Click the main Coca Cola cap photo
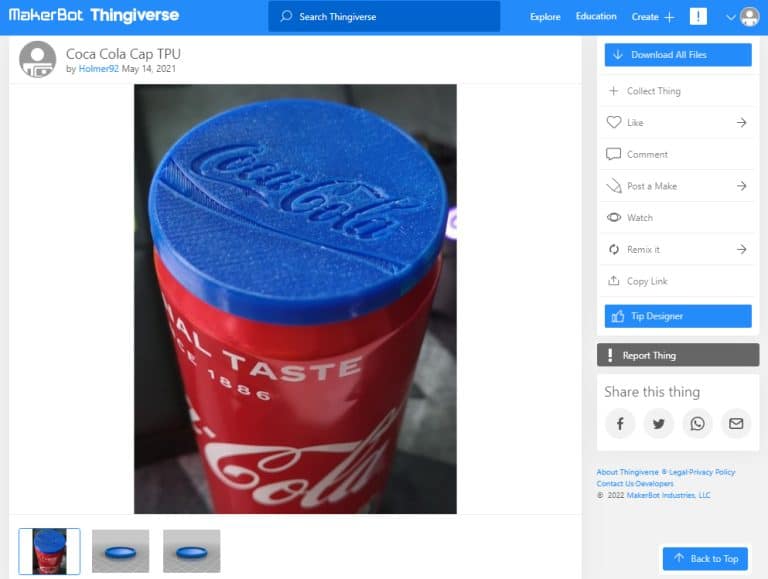This screenshot has height=579, width=768. click(x=295, y=299)
